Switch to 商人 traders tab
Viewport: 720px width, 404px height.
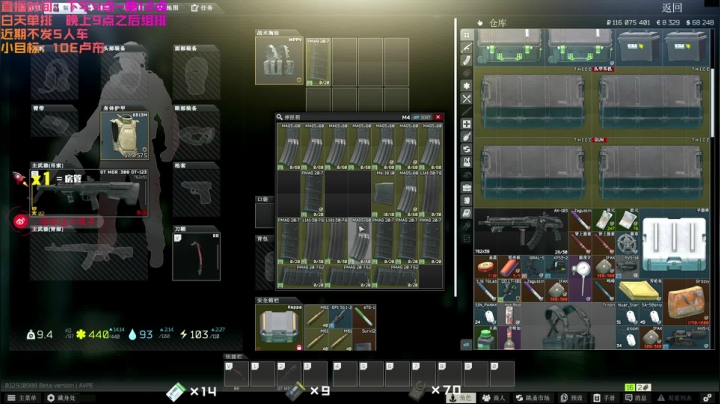pyautogui.click(x=494, y=398)
